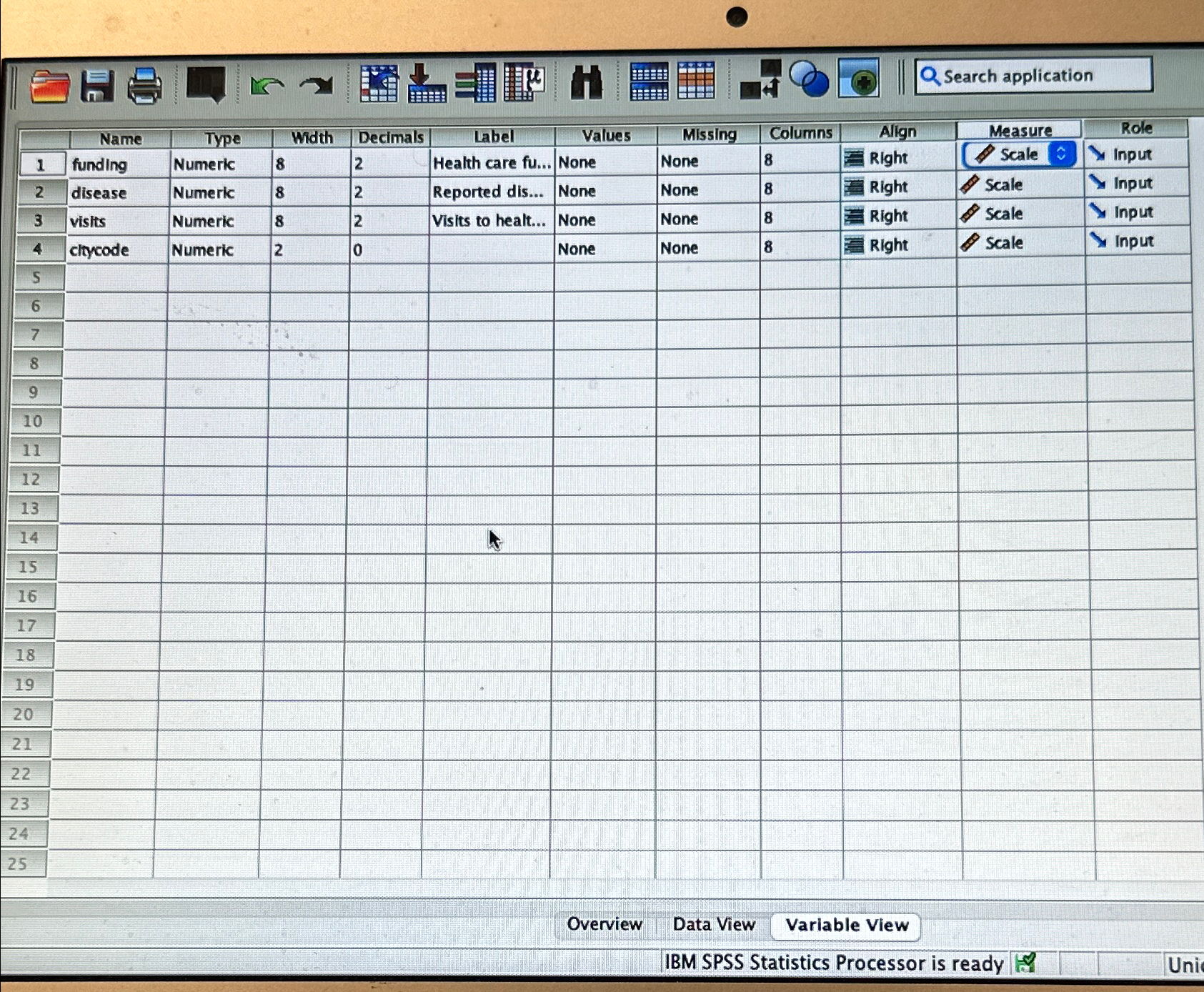This screenshot has width=1204, height=992.
Task: Select the Role cell for citycode
Action: point(1138,242)
